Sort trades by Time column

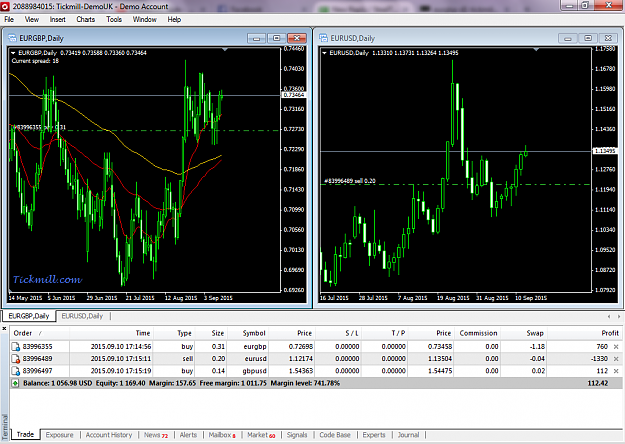coord(111,333)
